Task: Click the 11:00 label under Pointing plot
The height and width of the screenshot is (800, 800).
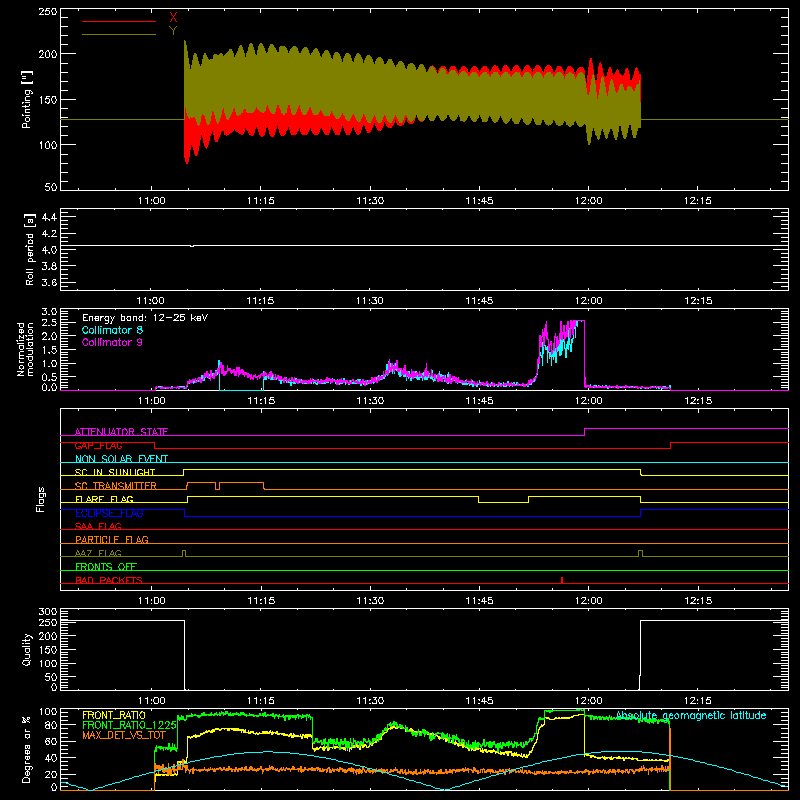Action: click(152, 201)
